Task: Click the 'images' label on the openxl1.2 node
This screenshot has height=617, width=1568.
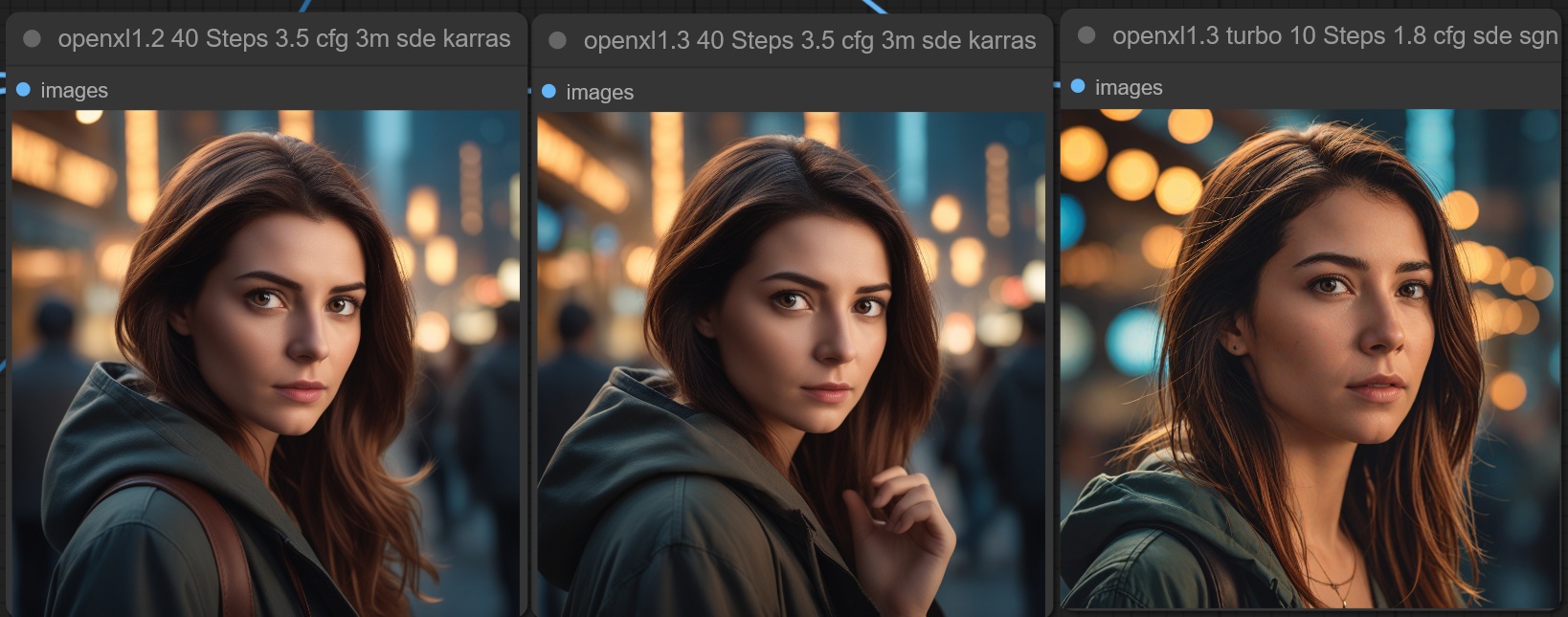Action: [75, 90]
